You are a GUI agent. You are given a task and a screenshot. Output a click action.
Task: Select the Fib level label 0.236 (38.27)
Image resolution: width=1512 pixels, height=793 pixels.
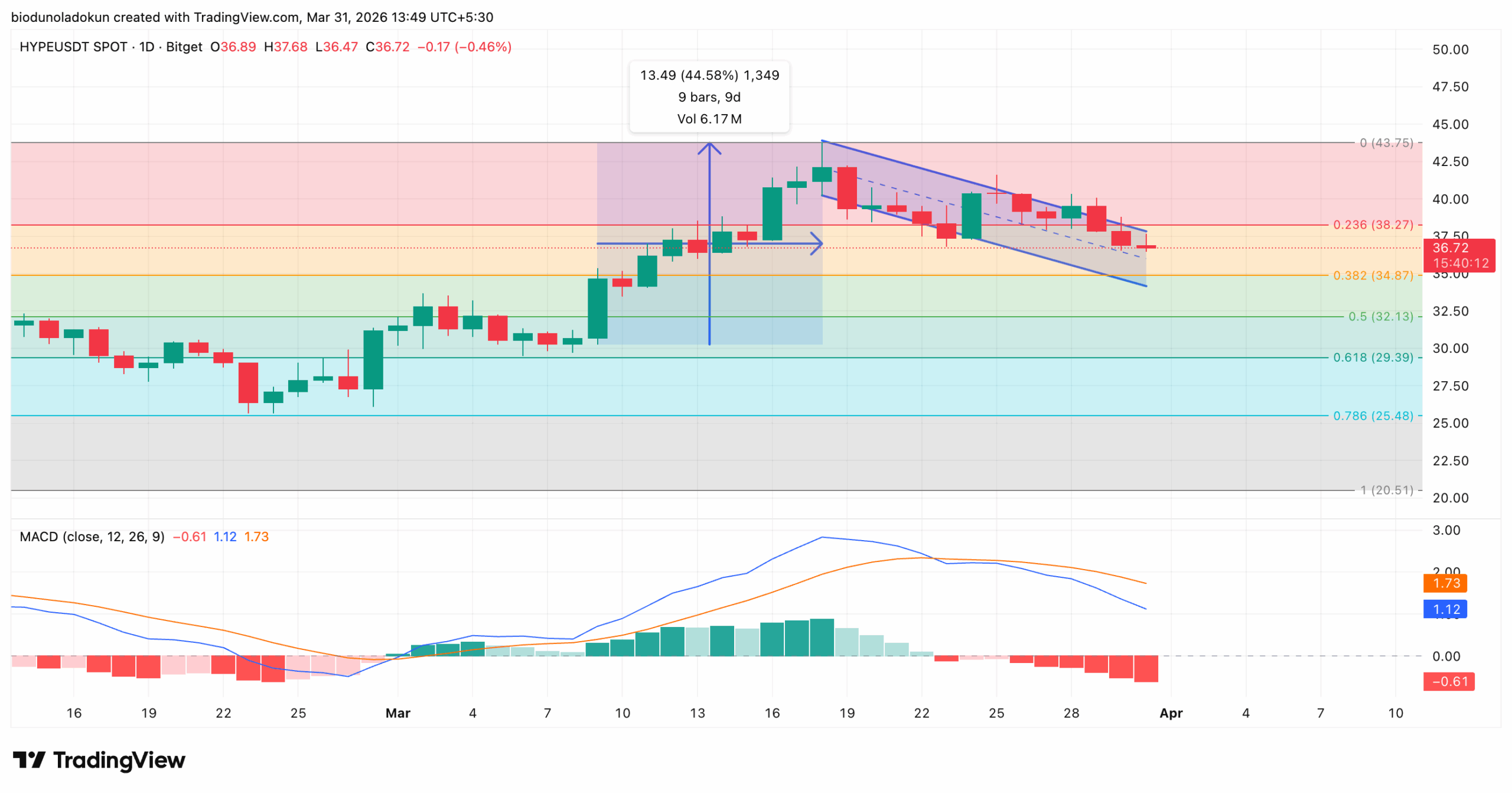tap(1373, 225)
